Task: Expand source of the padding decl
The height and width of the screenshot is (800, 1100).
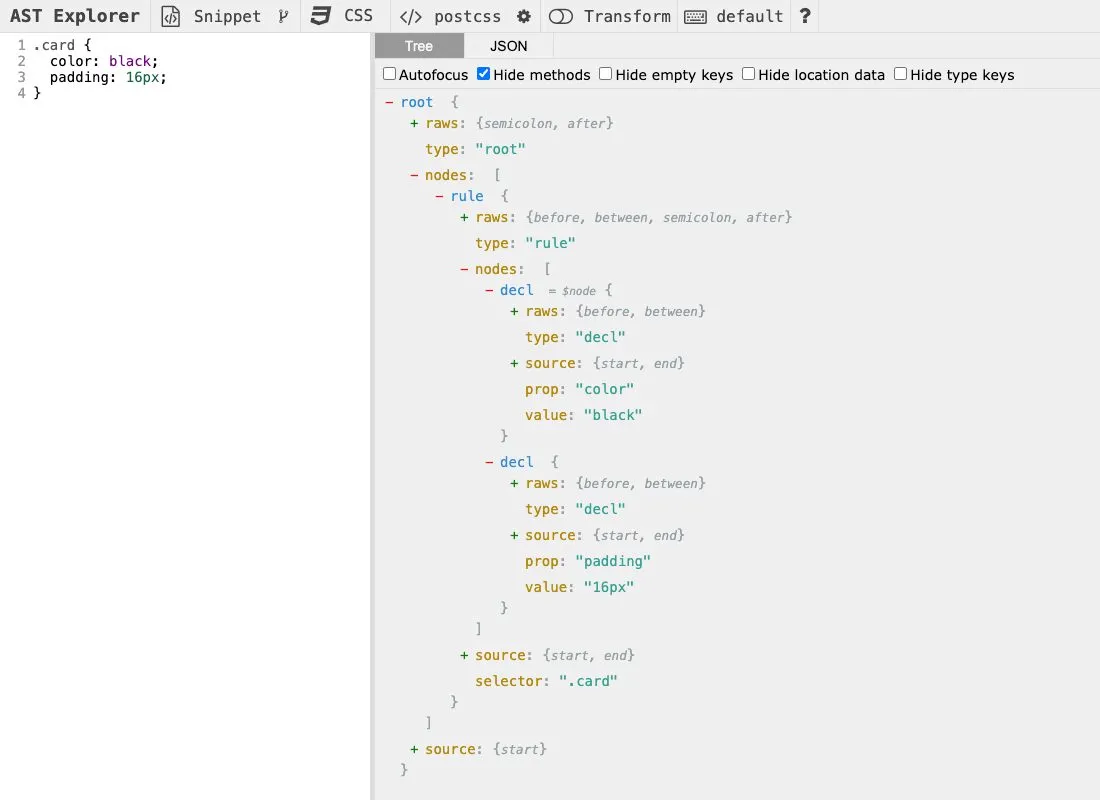Action: tap(514, 535)
